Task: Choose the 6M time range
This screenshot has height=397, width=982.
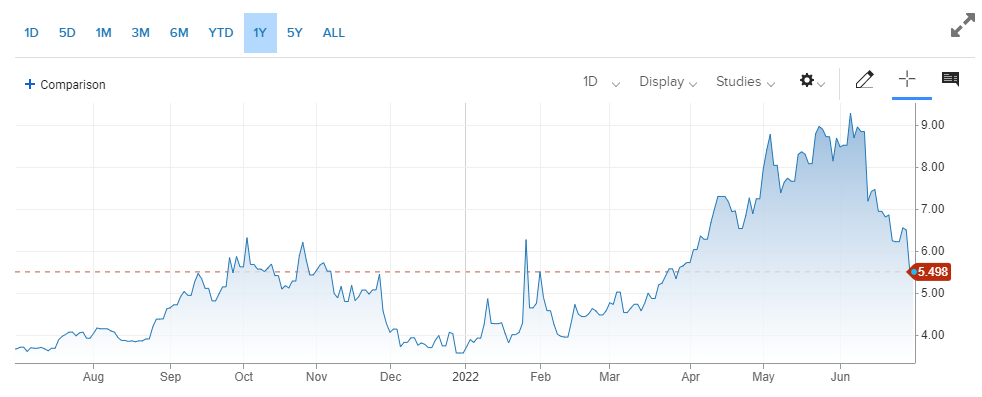Action: point(178,33)
